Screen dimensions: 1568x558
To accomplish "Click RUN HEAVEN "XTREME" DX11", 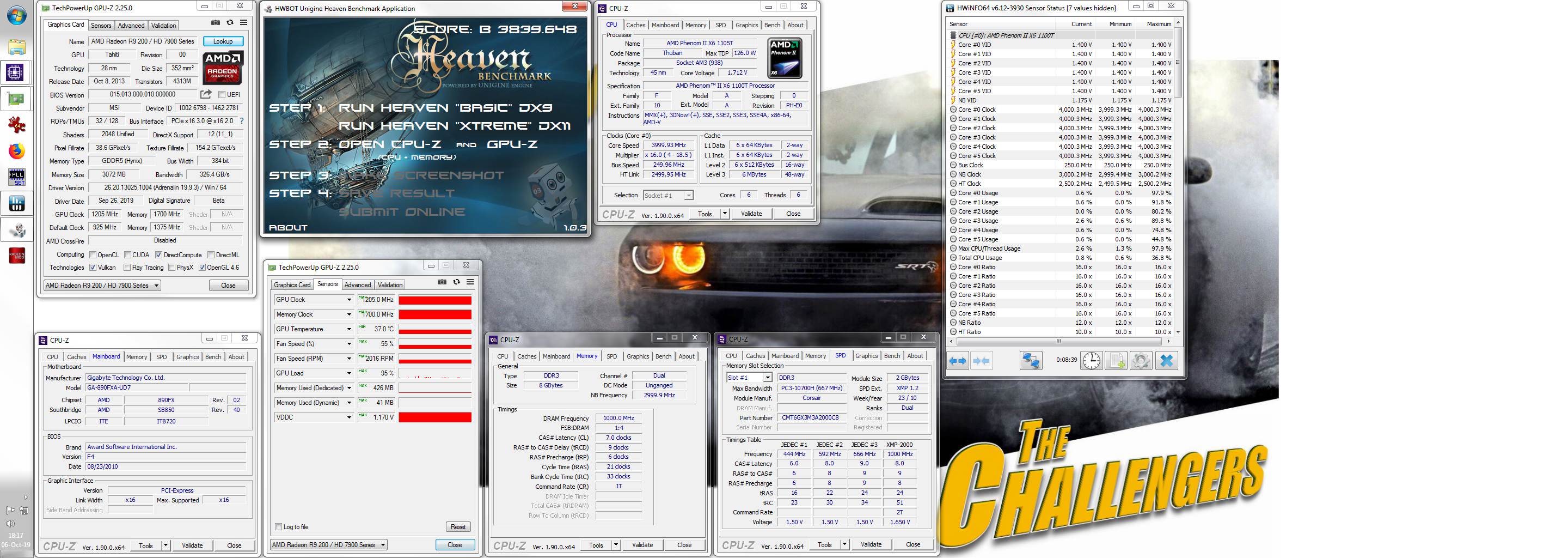I will tap(454, 126).
